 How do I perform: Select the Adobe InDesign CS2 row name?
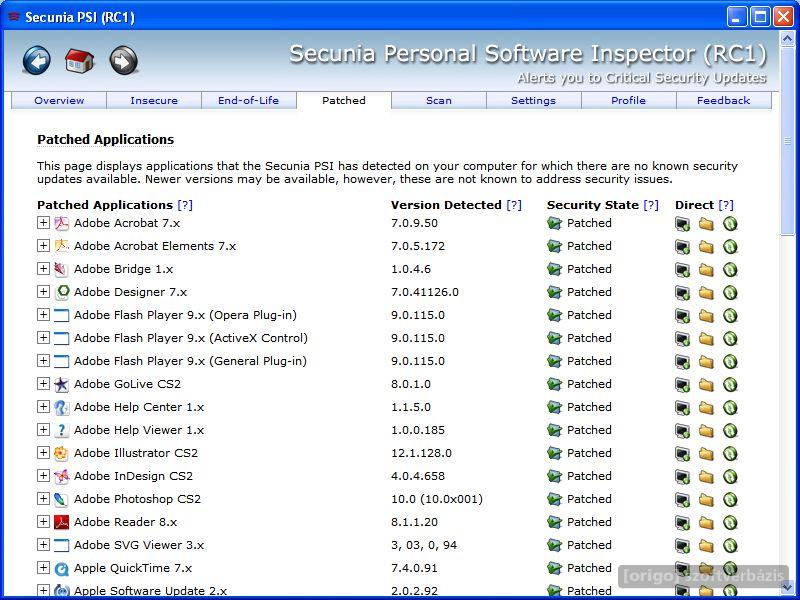click(x=133, y=476)
